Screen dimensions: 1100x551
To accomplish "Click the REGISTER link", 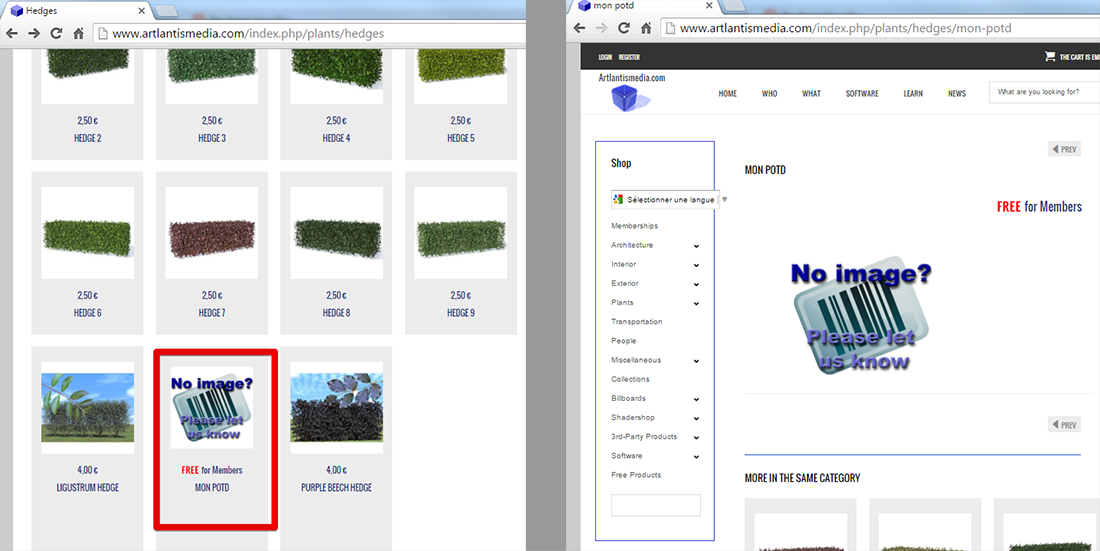I will pyautogui.click(x=629, y=57).
